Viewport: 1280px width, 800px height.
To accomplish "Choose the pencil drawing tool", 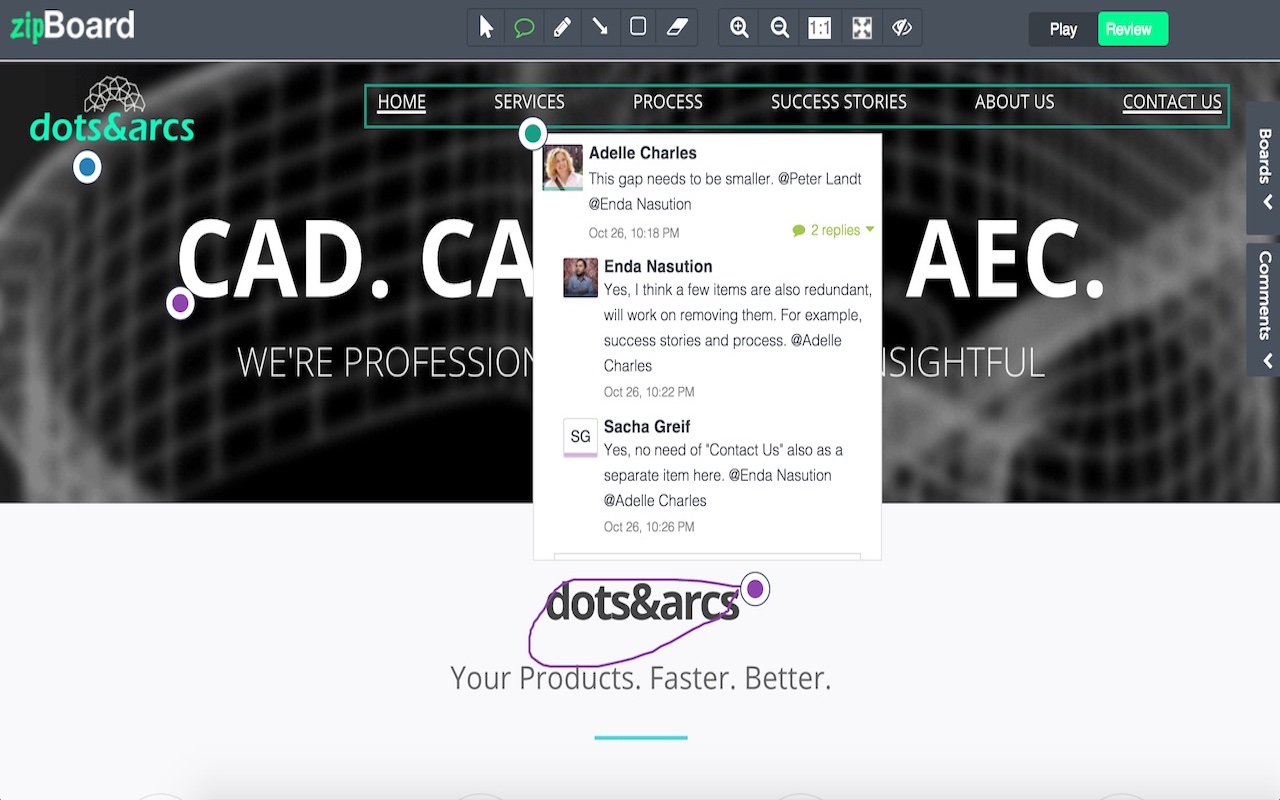I will pyautogui.click(x=562, y=28).
